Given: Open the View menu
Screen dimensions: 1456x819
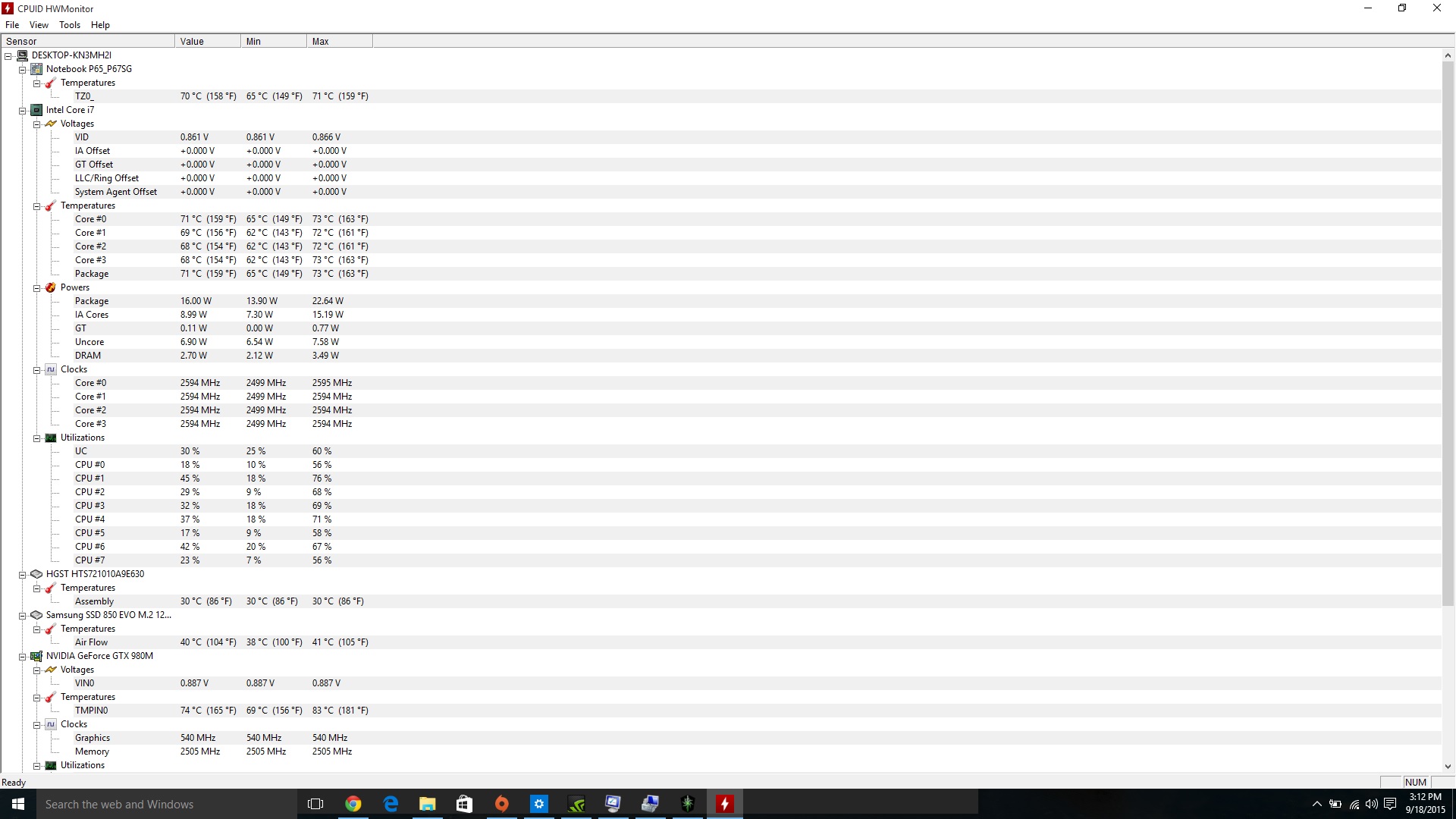Looking at the screenshot, I should (x=39, y=25).
